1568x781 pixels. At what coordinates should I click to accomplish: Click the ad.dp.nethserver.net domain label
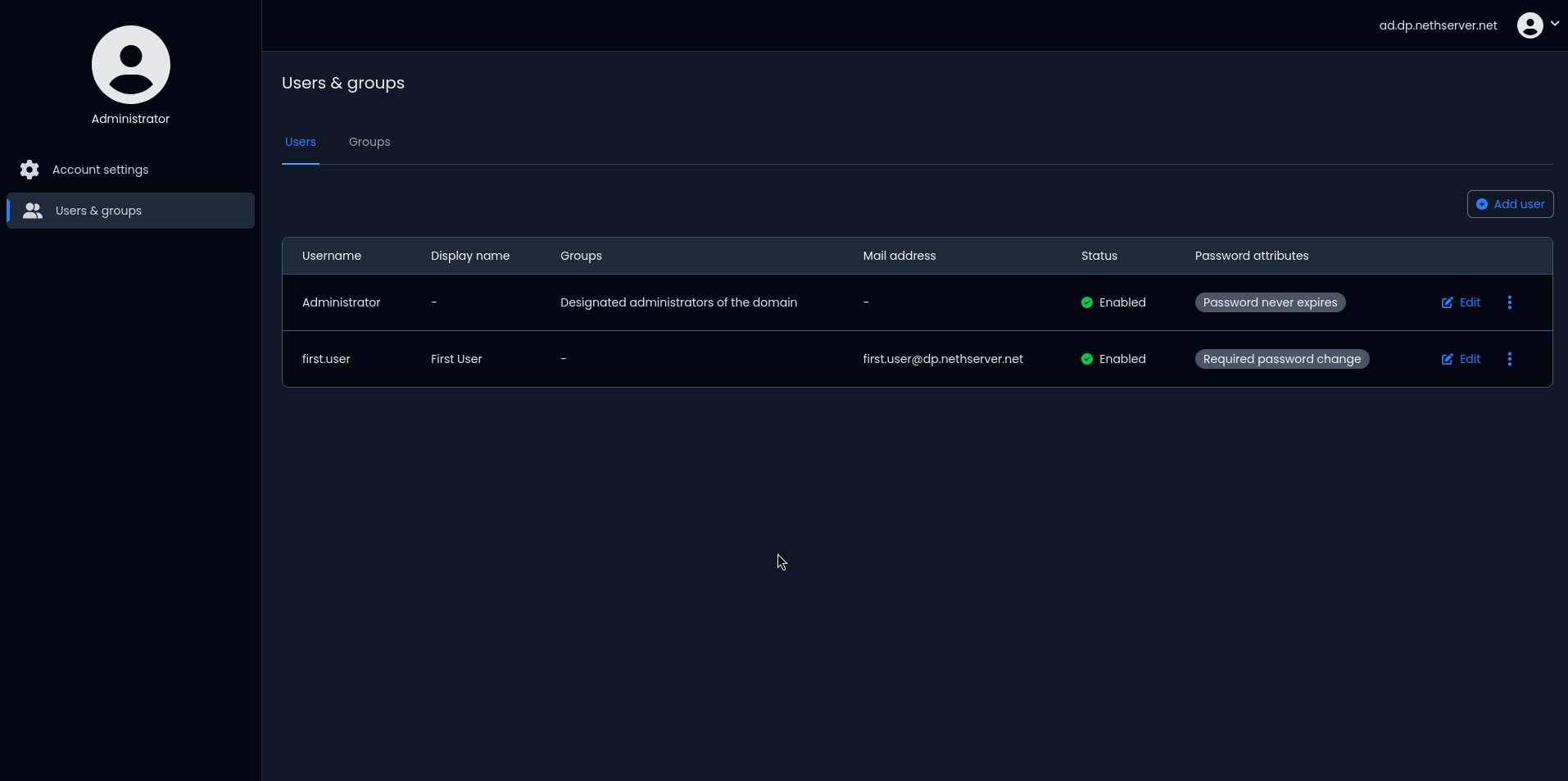click(1438, 25)
